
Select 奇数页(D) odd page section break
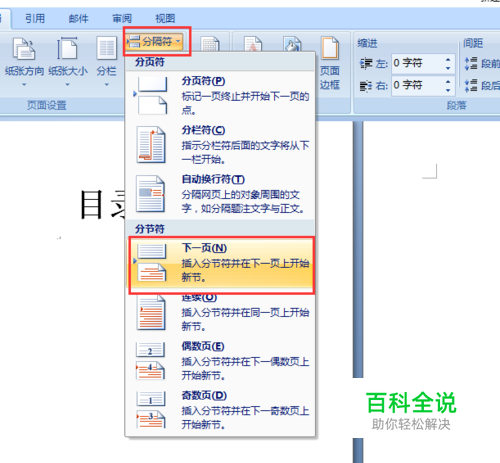pos(220,410)
